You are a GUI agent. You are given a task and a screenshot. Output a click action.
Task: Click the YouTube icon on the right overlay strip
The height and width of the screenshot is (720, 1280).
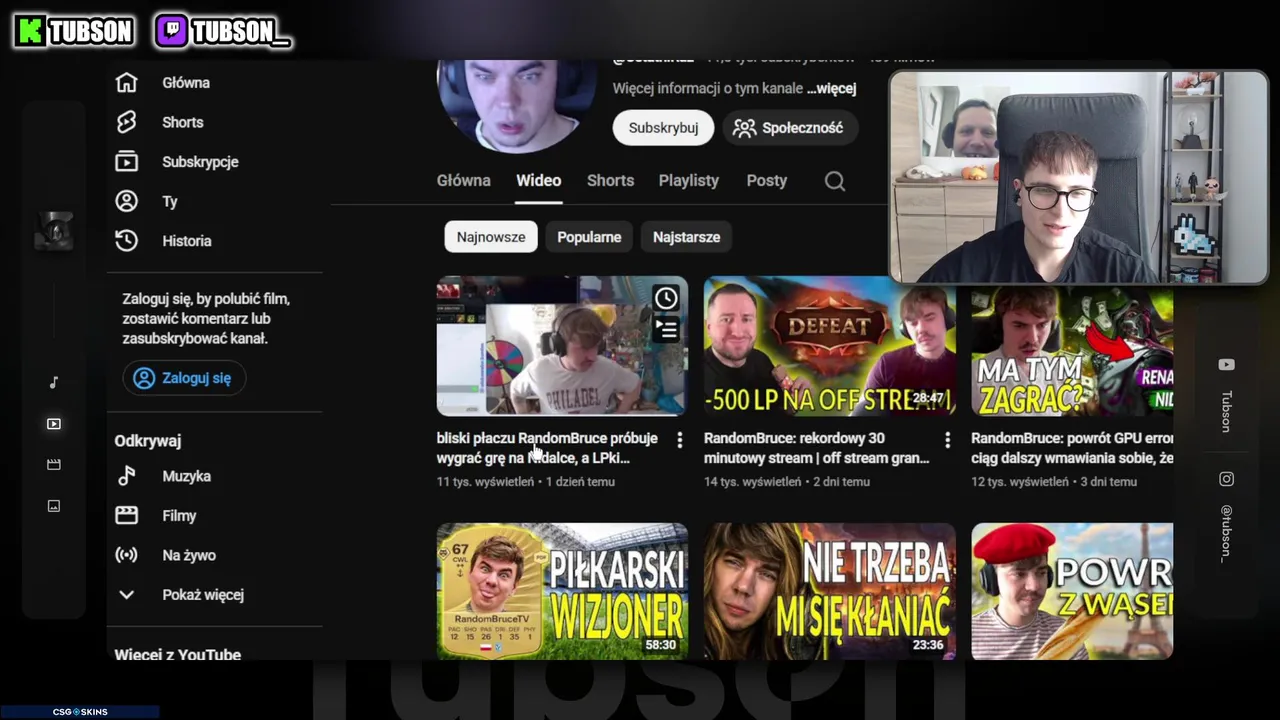coord(1226,365)
